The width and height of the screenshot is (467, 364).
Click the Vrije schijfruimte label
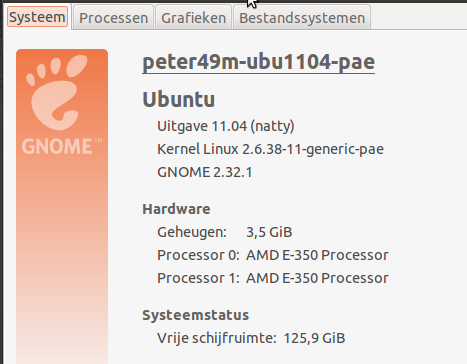[217, 338]
